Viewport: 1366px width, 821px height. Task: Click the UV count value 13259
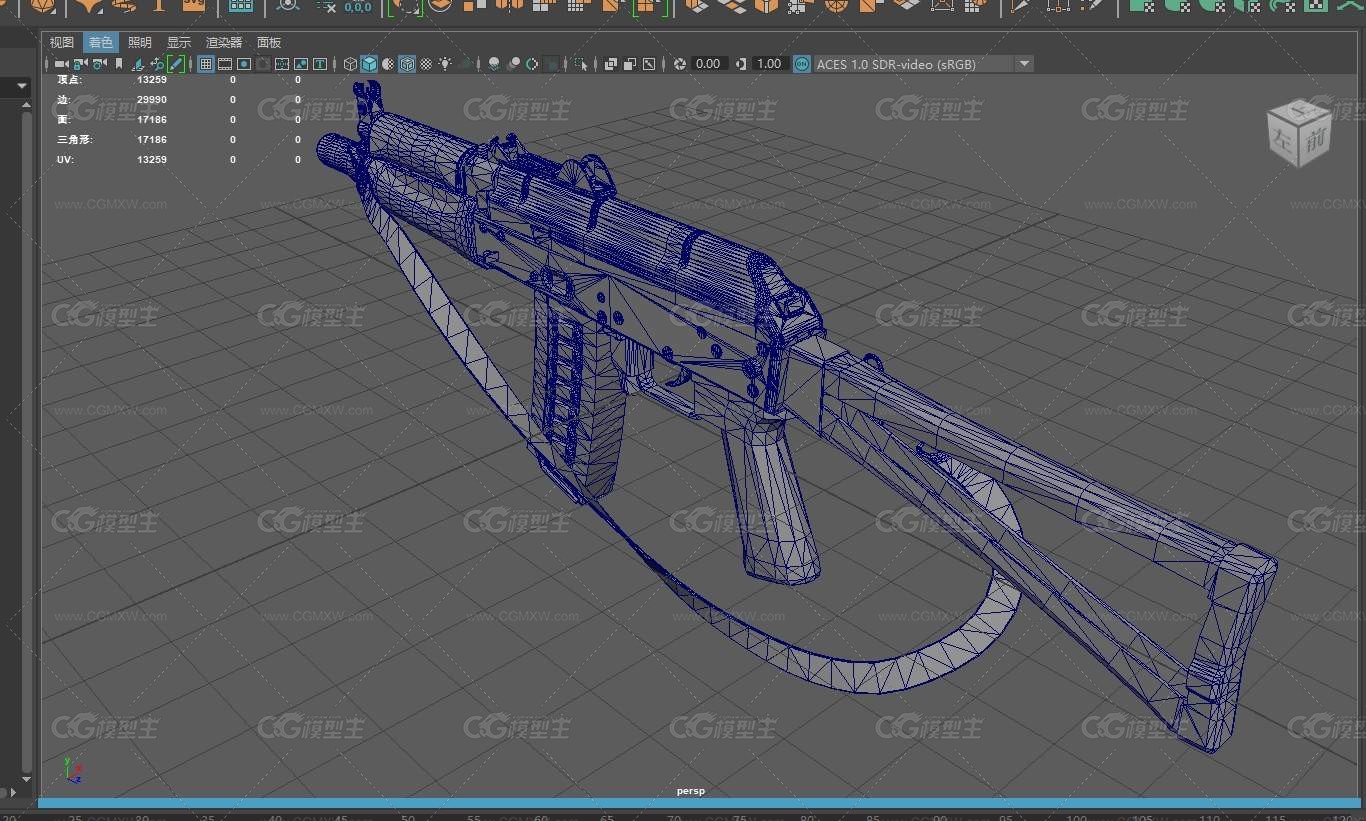(152, 159)
